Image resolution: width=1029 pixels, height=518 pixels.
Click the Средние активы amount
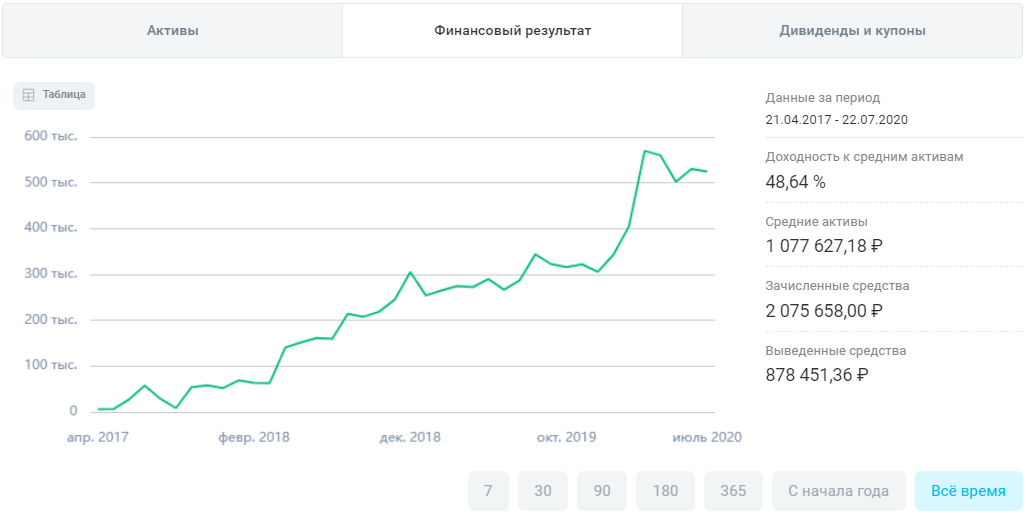tap(824, 246)
